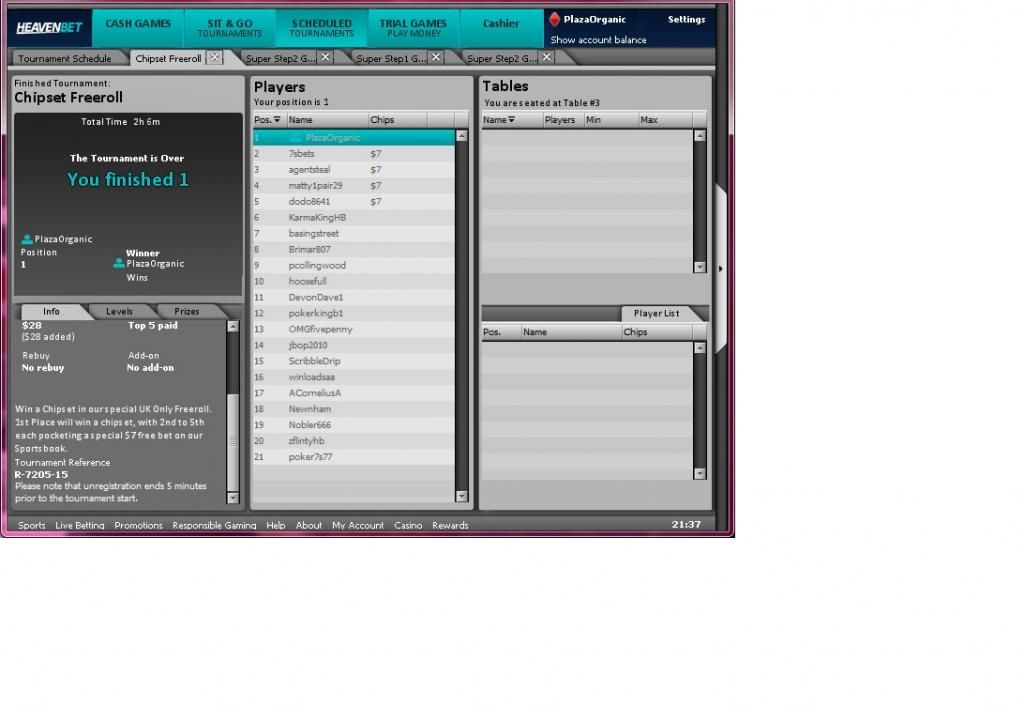Image resolution: width=1024 pixels, height=706 pixels.
Task: Sort tables by the Name column arrow
Action: (512, 120)
